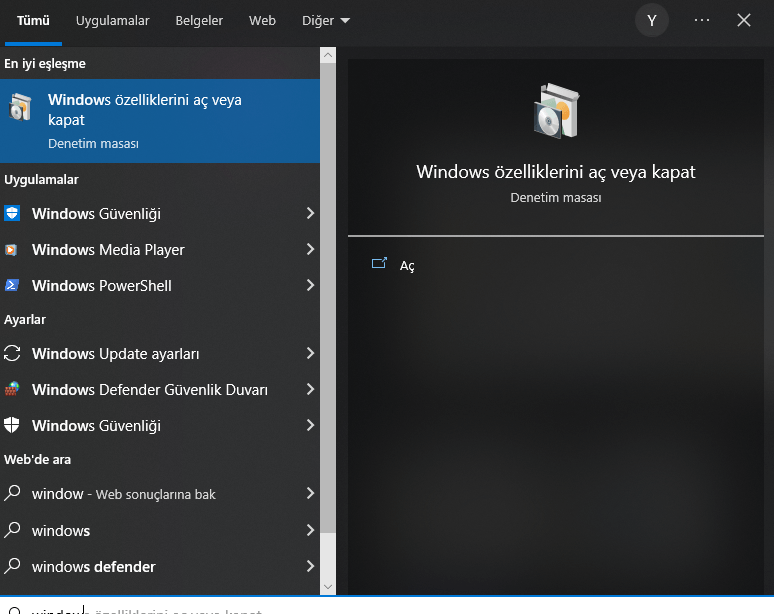774x614 pixels.
Task: Expand the Windows Media Player result arrow
Action: point(310,249)
